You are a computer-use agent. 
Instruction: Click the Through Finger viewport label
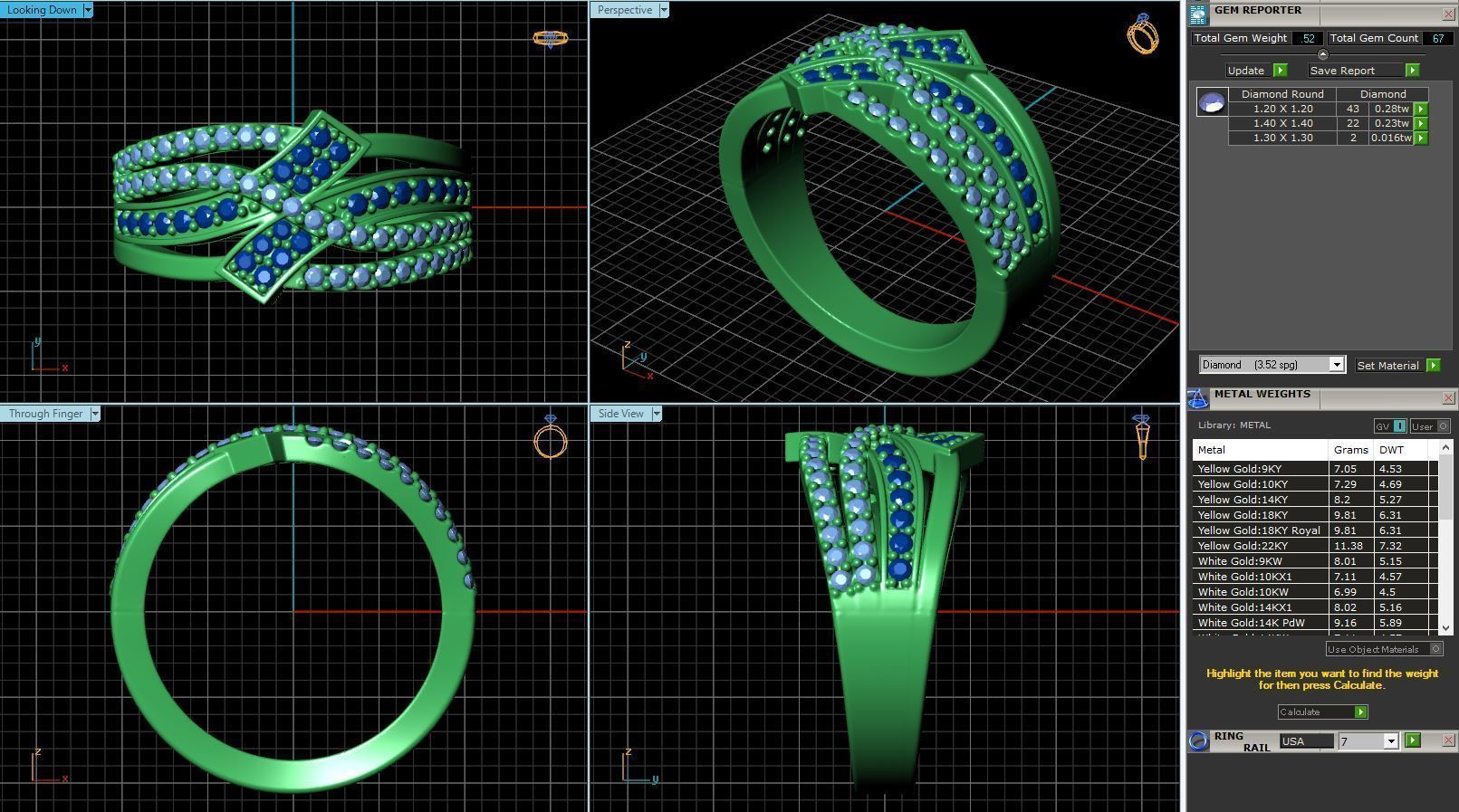click(45, 414)
